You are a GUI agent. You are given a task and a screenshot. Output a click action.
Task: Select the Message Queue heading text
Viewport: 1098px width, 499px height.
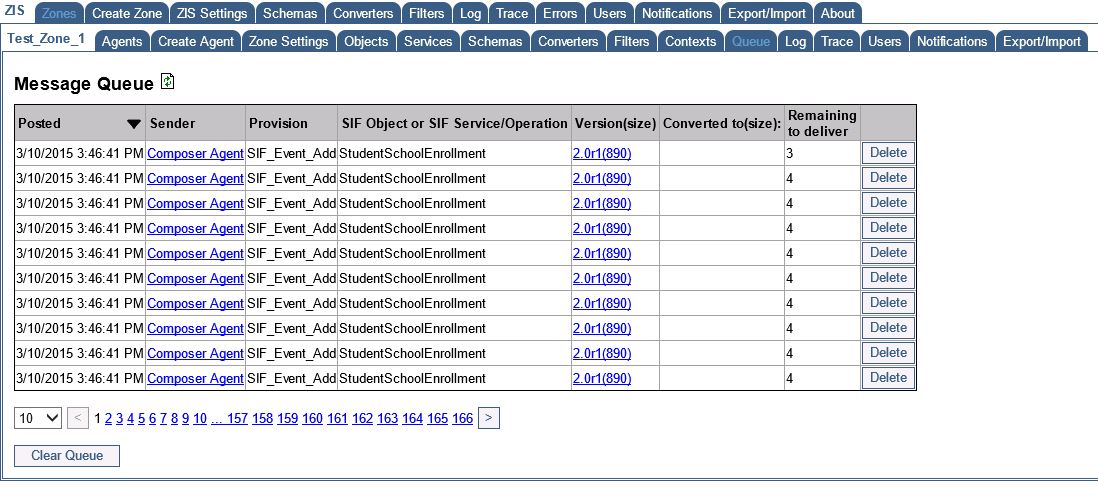pyautogui.click(x=83, y=84)
